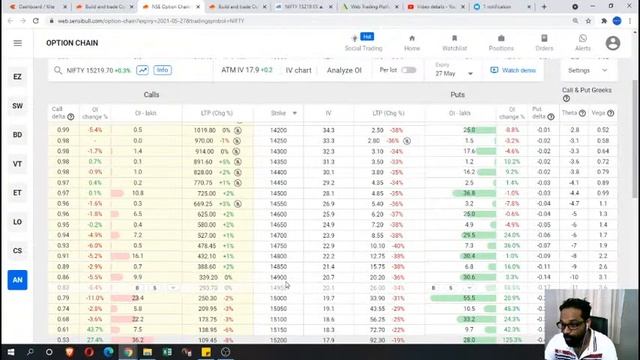This screenshot has width=640, height=360.
Task: Click Analyze OI
Action: (x=344, y=70)
